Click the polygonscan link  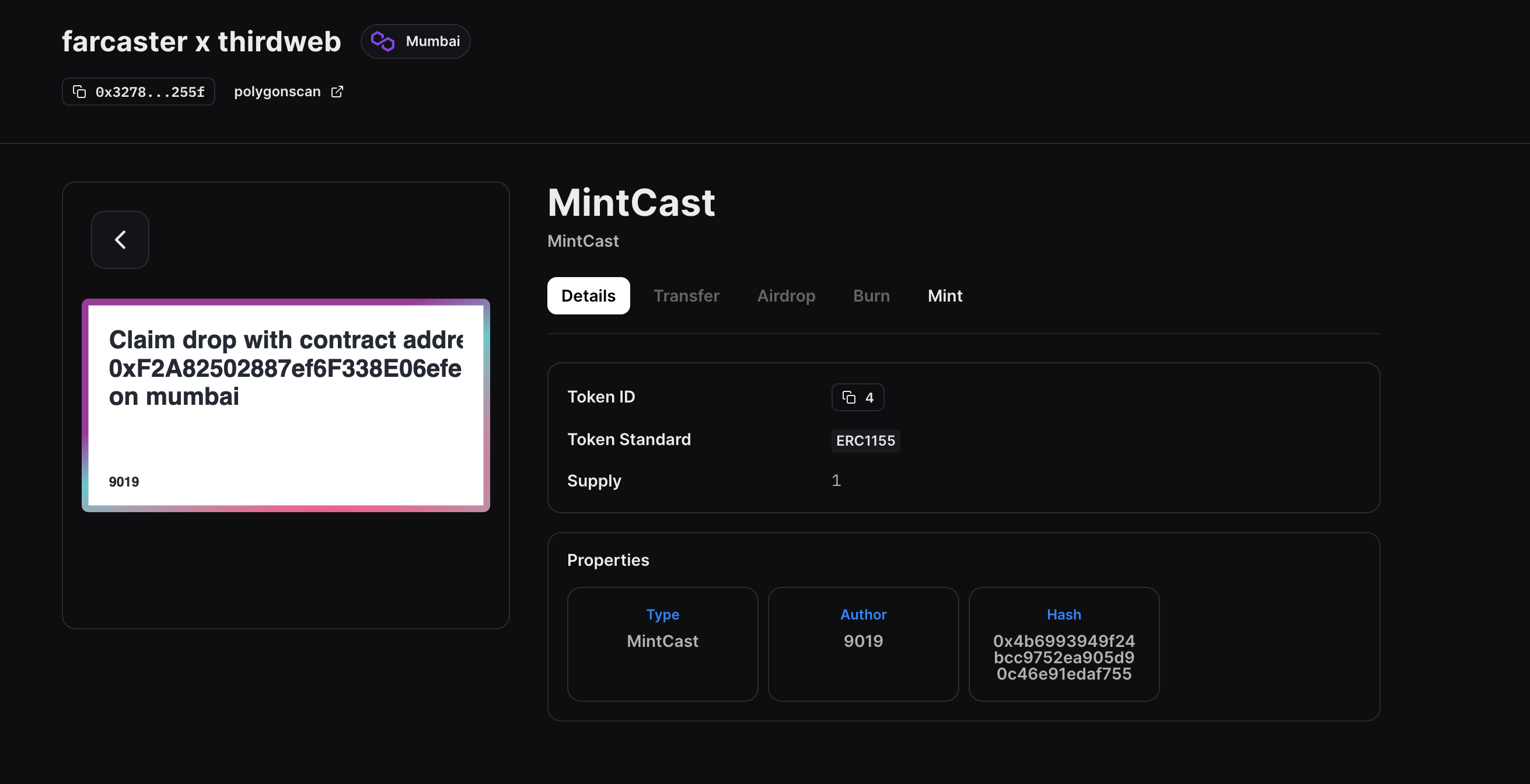pos(277,92)
